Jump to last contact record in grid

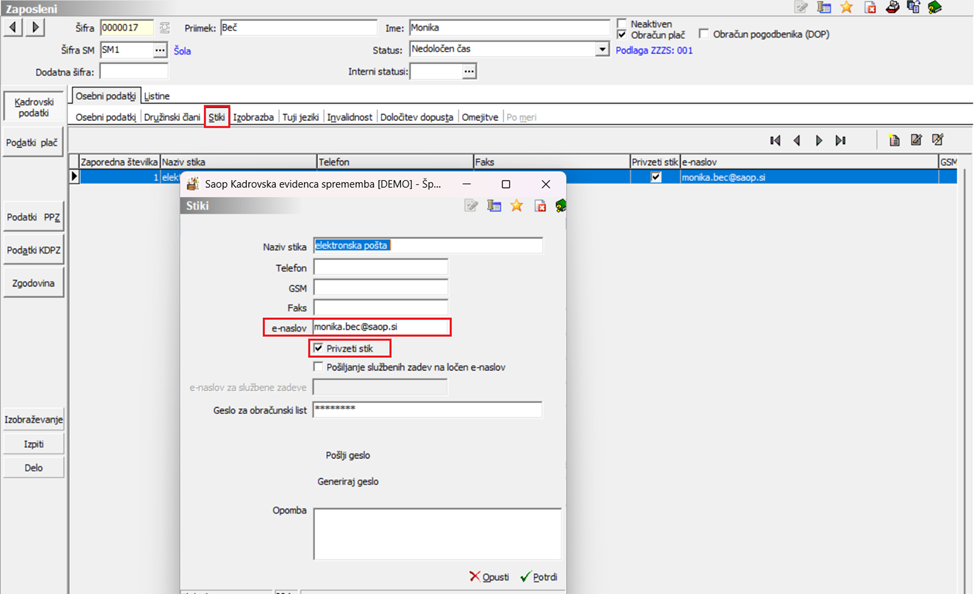click(840, 140)
